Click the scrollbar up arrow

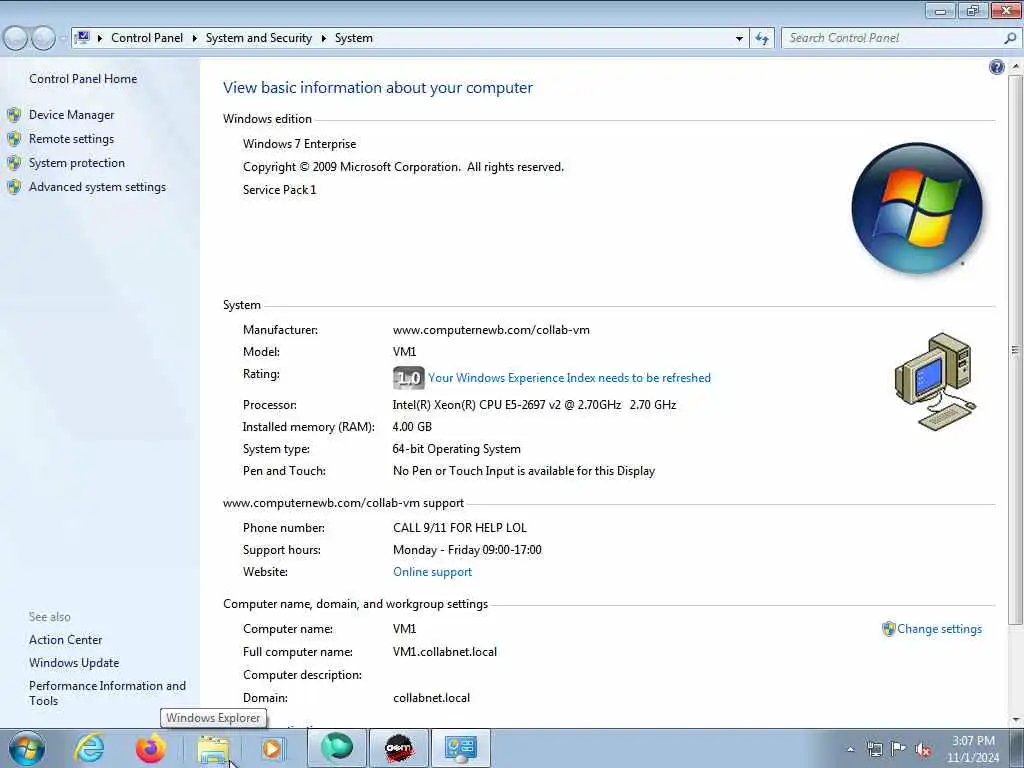click(x=1015, y=66)
